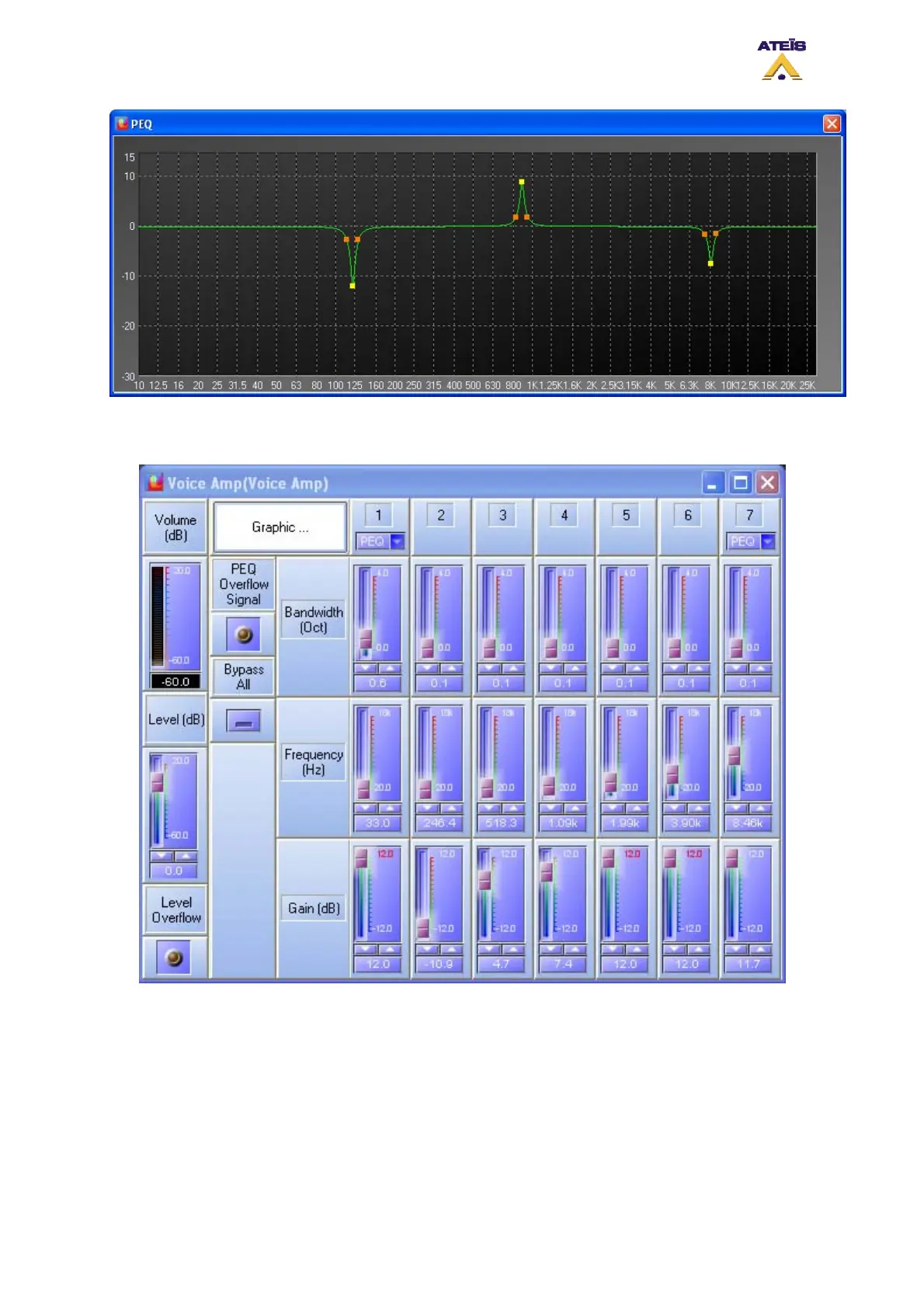The width and height of the screenshot is (924, 1308).
Task: Click band 1 bandwidth slider handle
Action: [x=365, y=639]
